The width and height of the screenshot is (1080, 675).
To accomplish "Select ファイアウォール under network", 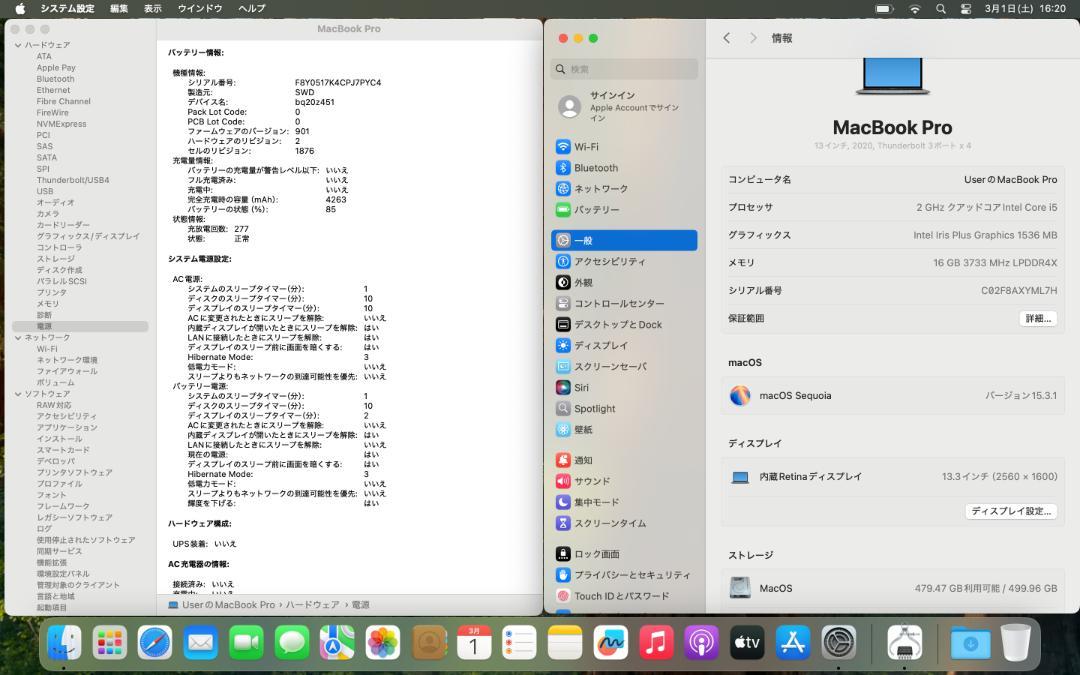I will pyautogui.click(x=67, y=371).
